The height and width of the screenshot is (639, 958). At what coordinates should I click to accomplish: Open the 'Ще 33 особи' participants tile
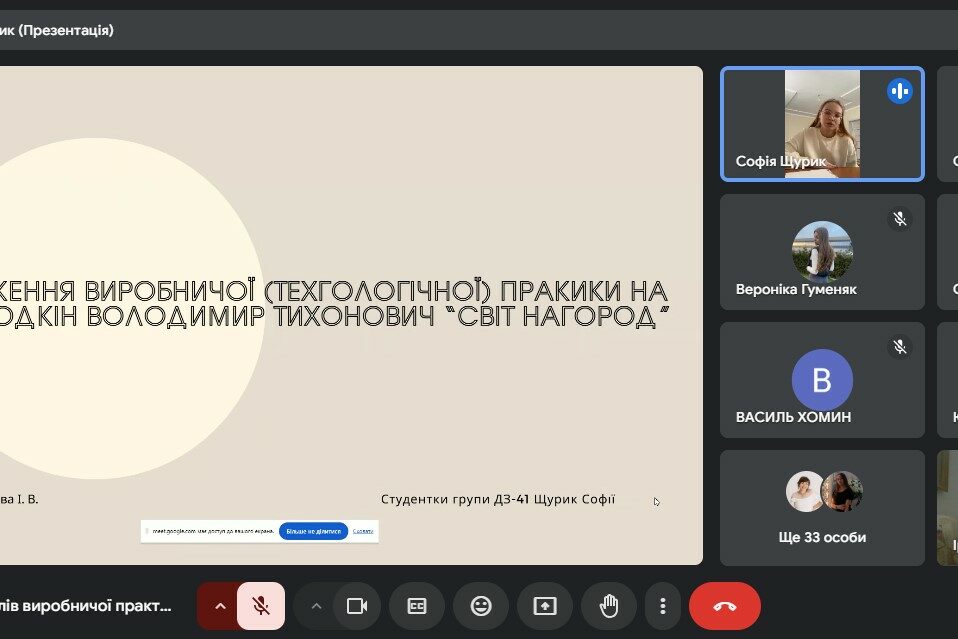click(x=822, y=507)
